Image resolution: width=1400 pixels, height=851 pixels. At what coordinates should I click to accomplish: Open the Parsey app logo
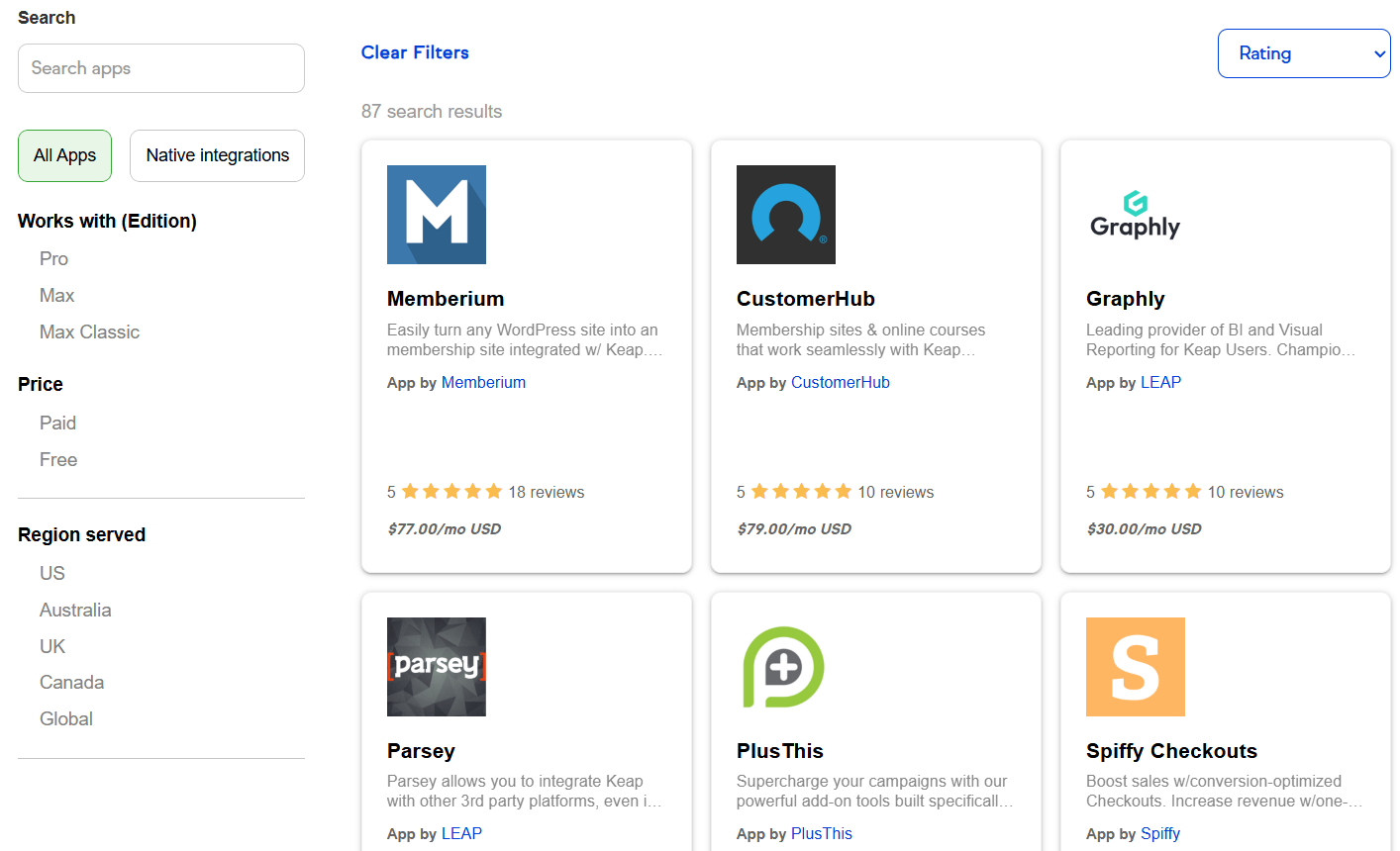(x=437, y=667)
